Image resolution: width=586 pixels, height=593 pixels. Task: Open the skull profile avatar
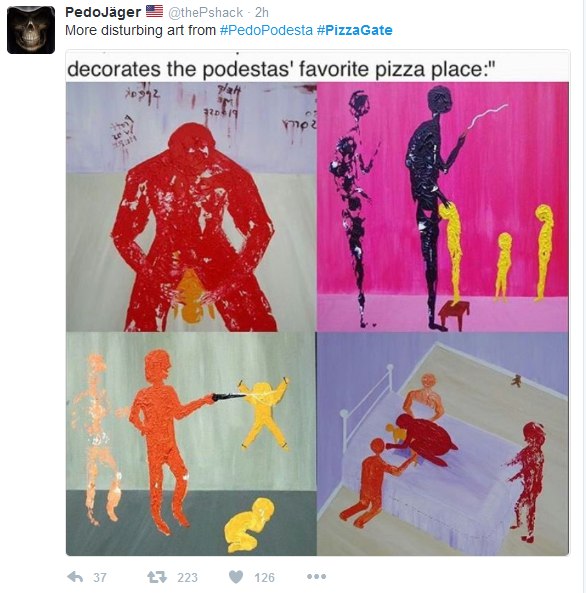31,30
